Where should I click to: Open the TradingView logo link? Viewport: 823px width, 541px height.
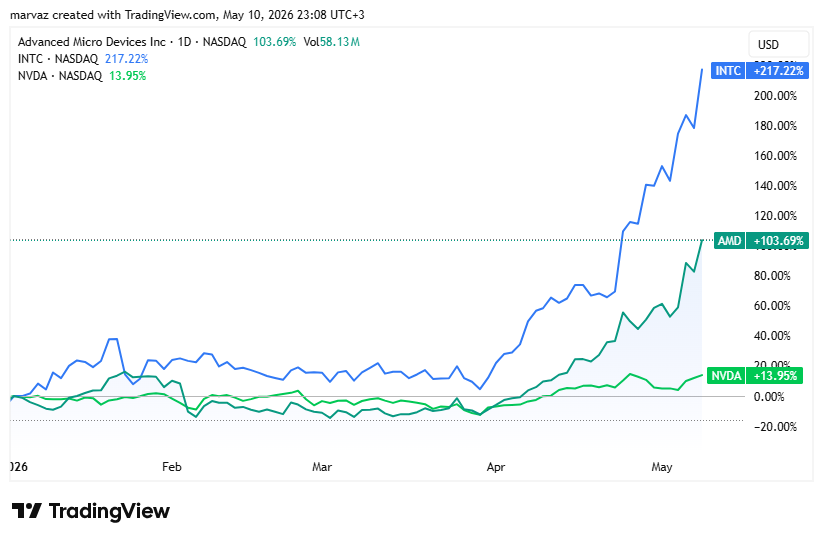pos(91,511)
